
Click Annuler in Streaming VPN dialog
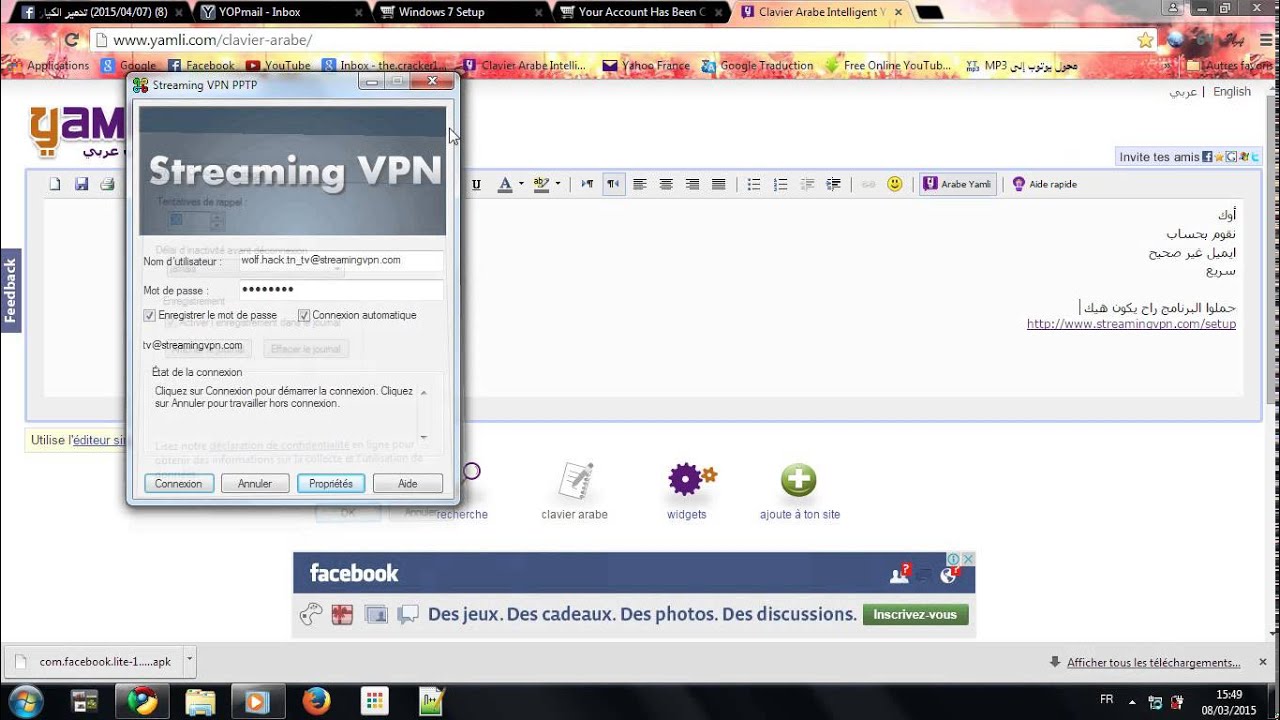tap(255, 483)
